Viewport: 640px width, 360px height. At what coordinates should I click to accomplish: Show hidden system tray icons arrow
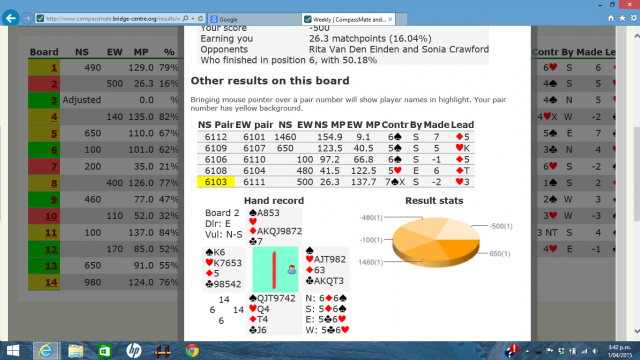coord(527,351)
